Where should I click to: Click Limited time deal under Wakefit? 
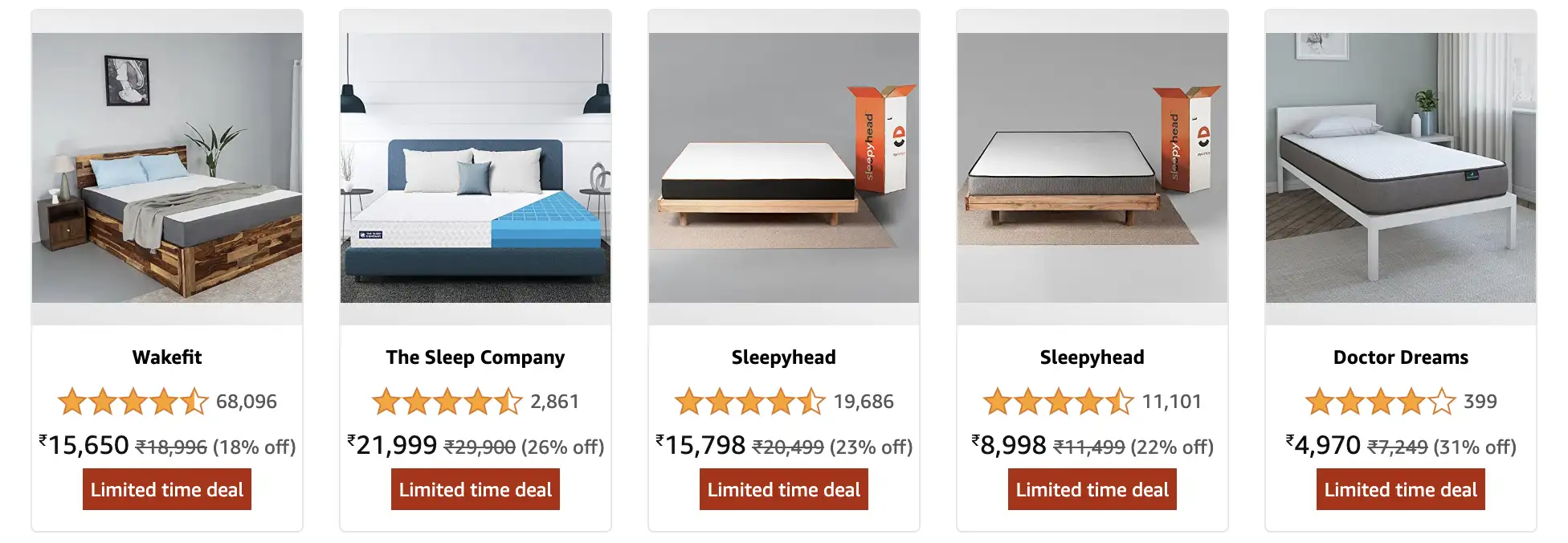click(166, 489)
